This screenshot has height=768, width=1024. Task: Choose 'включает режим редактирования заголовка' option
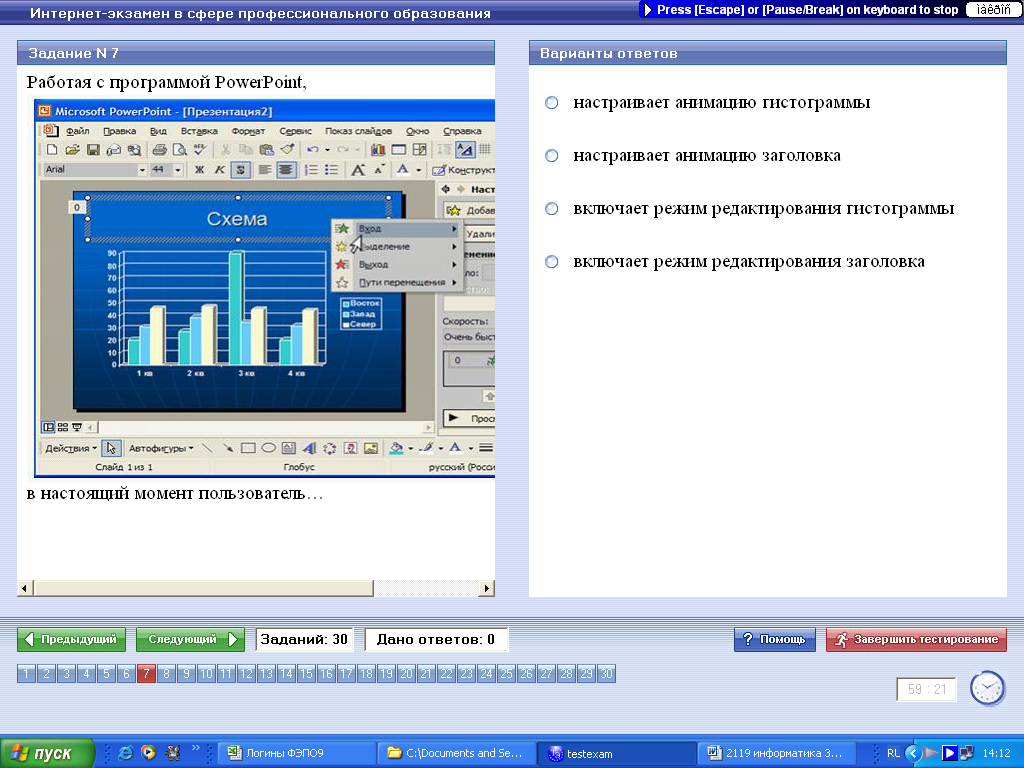pyautogui.click(x=552, y=262)
